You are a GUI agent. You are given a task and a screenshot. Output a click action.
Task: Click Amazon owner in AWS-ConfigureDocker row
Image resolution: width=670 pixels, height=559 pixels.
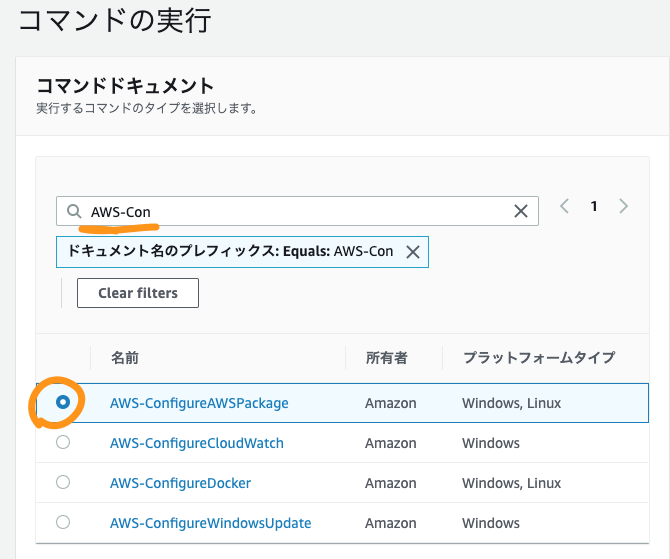coord(391,483)
